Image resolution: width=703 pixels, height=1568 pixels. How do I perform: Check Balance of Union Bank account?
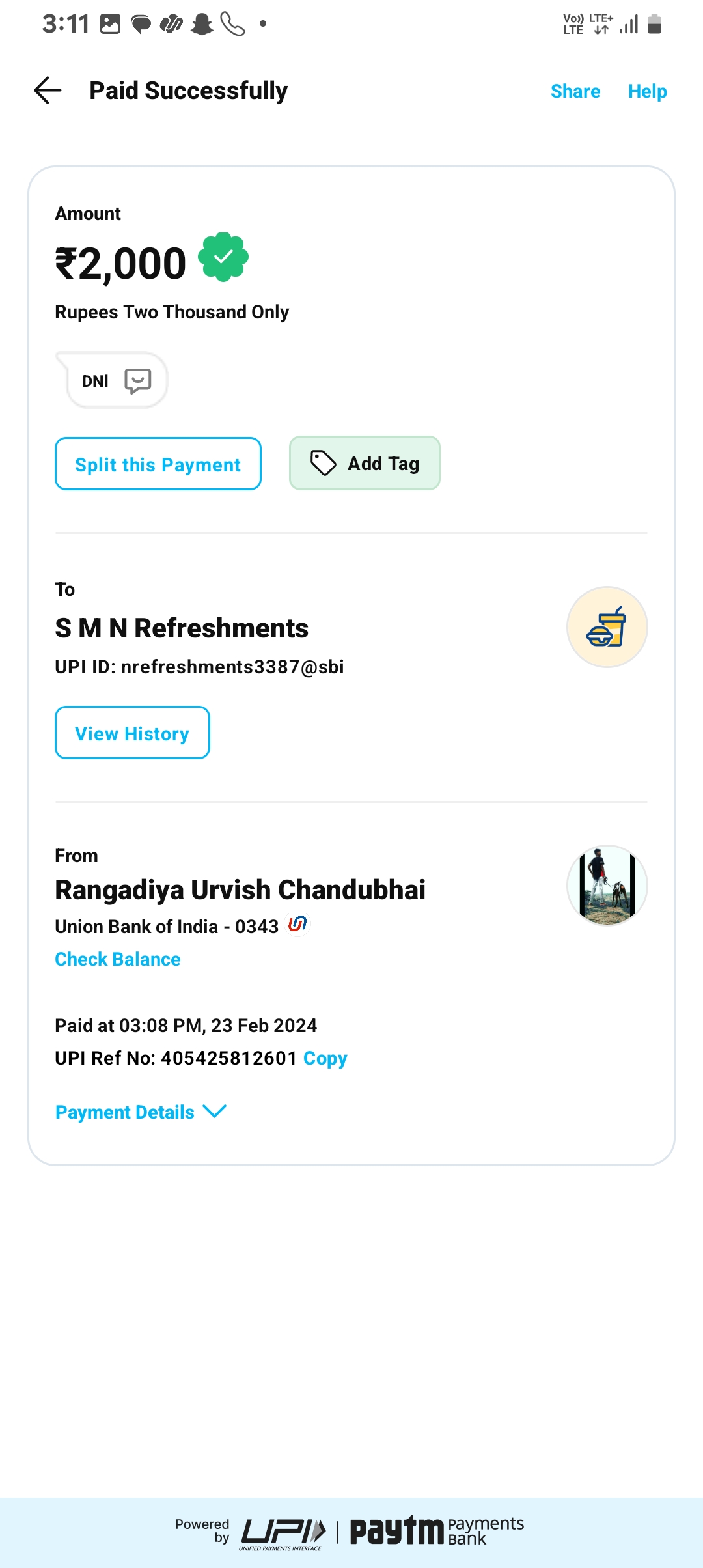click(118, 959)
